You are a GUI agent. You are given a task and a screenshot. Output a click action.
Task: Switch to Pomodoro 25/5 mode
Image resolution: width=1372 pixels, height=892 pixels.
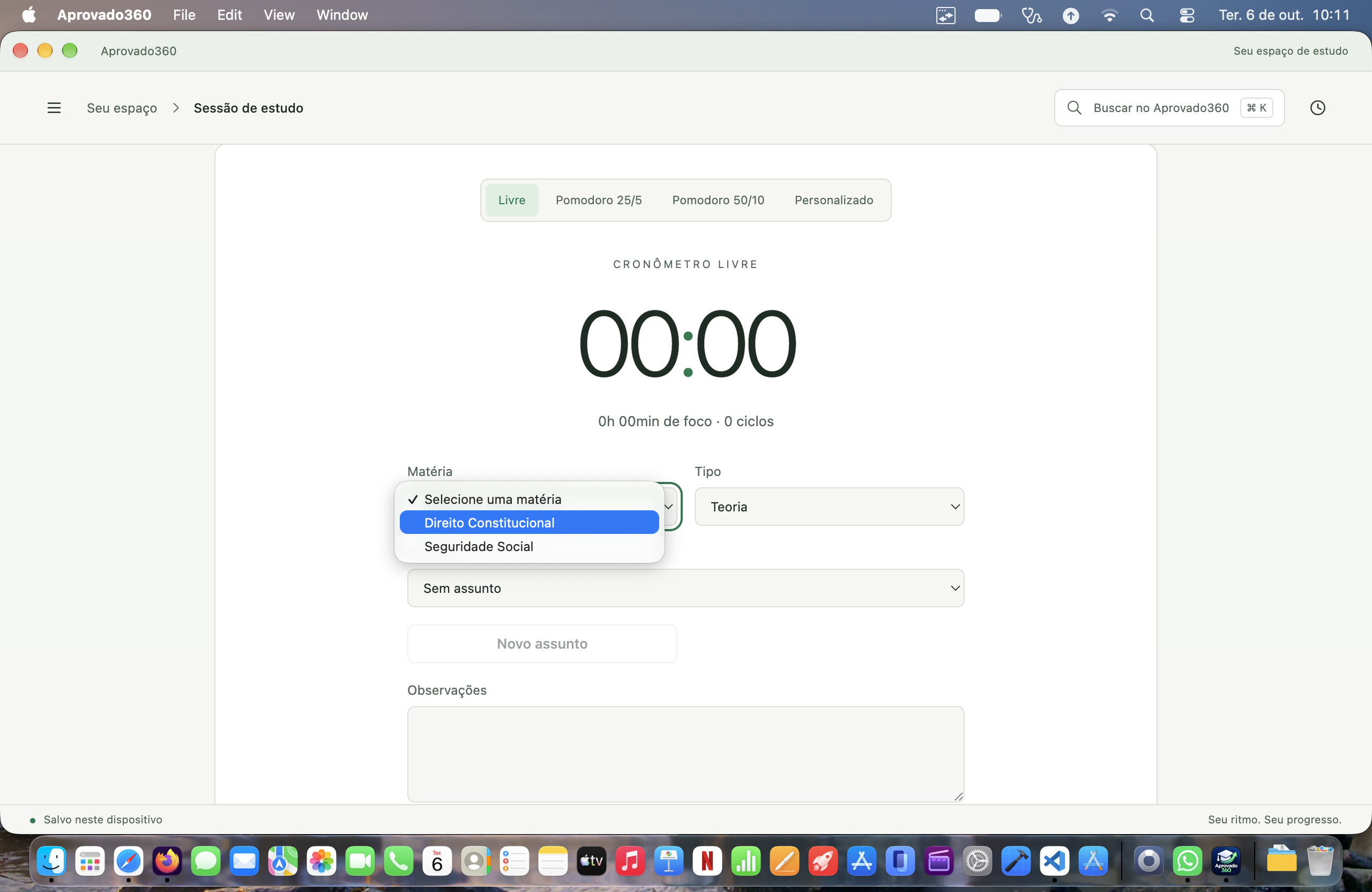click(x=599, y=200)
